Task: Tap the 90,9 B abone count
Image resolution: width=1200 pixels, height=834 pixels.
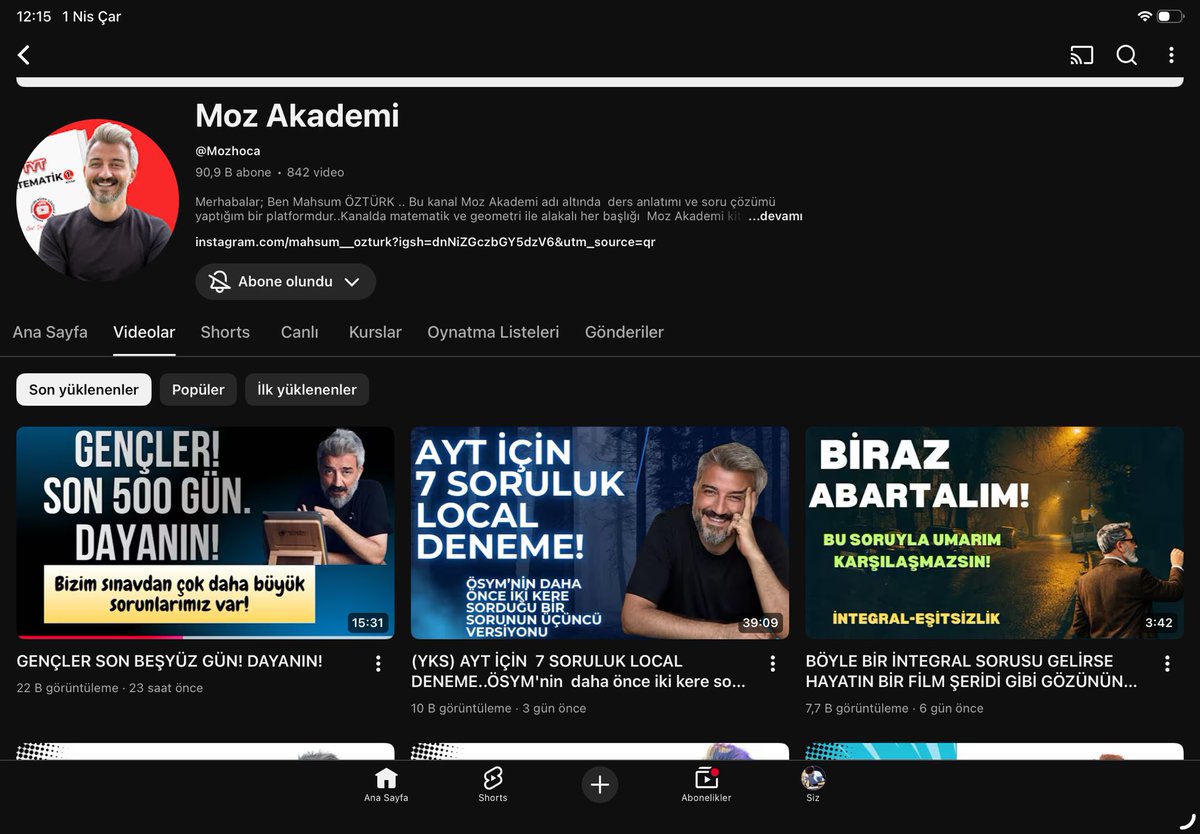Action: pos(233,172)
